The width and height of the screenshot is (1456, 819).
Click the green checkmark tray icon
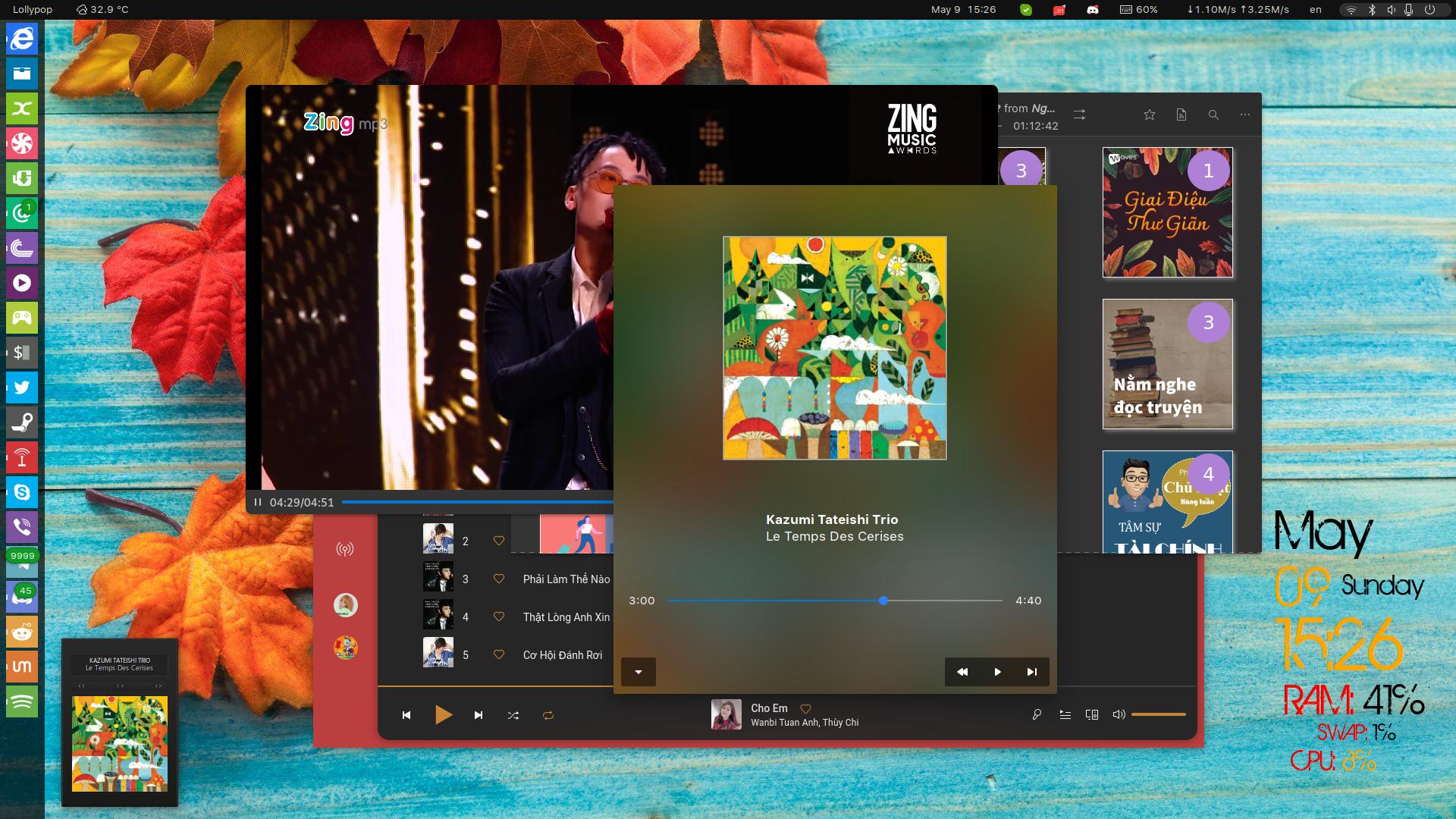pyautogui.click(x=1026, y=10)
